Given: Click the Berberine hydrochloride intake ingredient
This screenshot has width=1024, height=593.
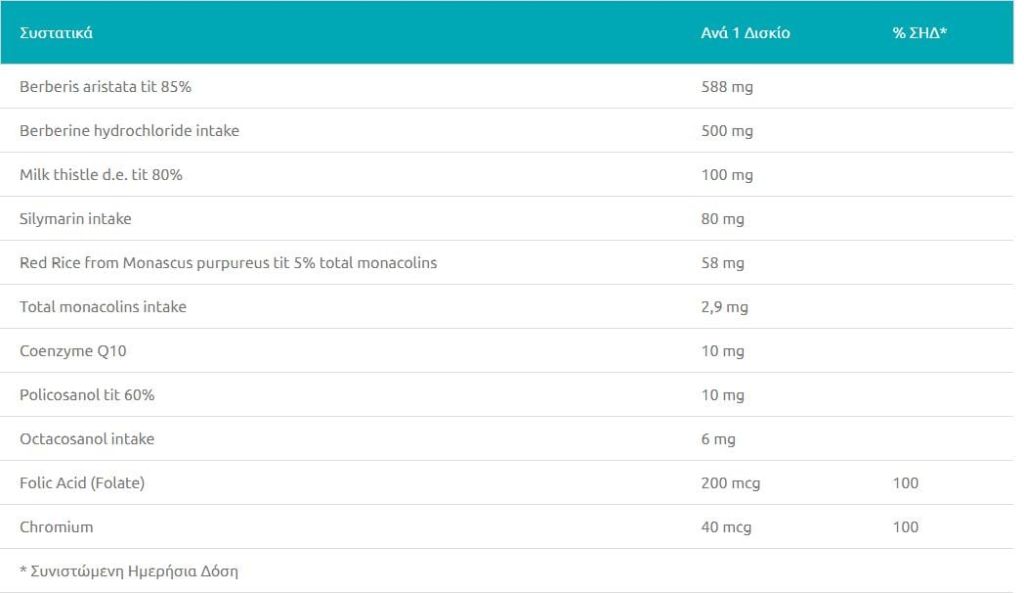Looking at the screenshot, I should click(129, 131).
